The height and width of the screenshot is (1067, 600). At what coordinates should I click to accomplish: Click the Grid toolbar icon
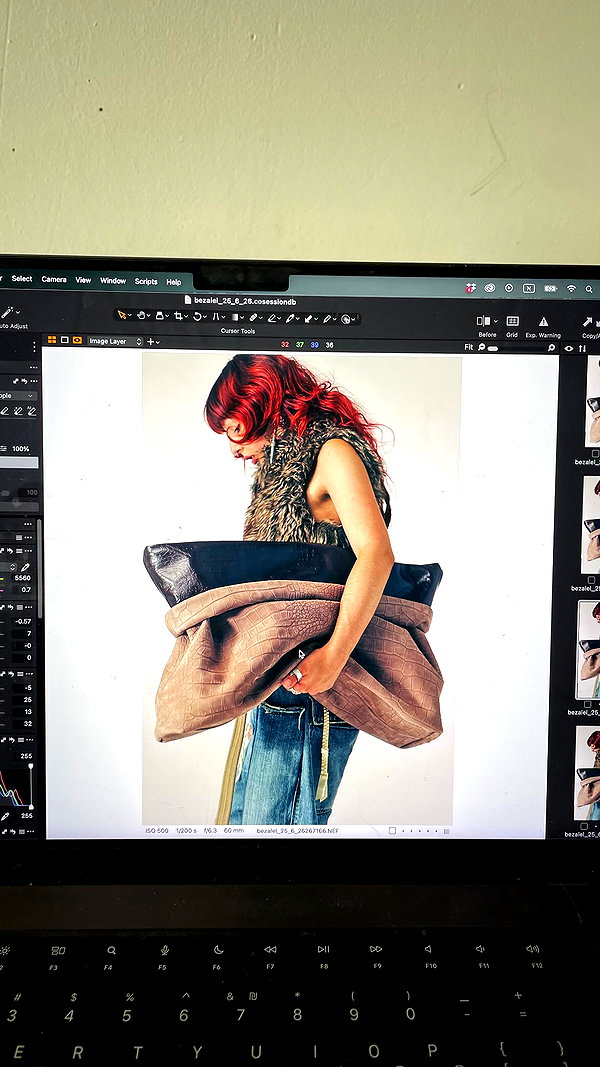(512, 321)
